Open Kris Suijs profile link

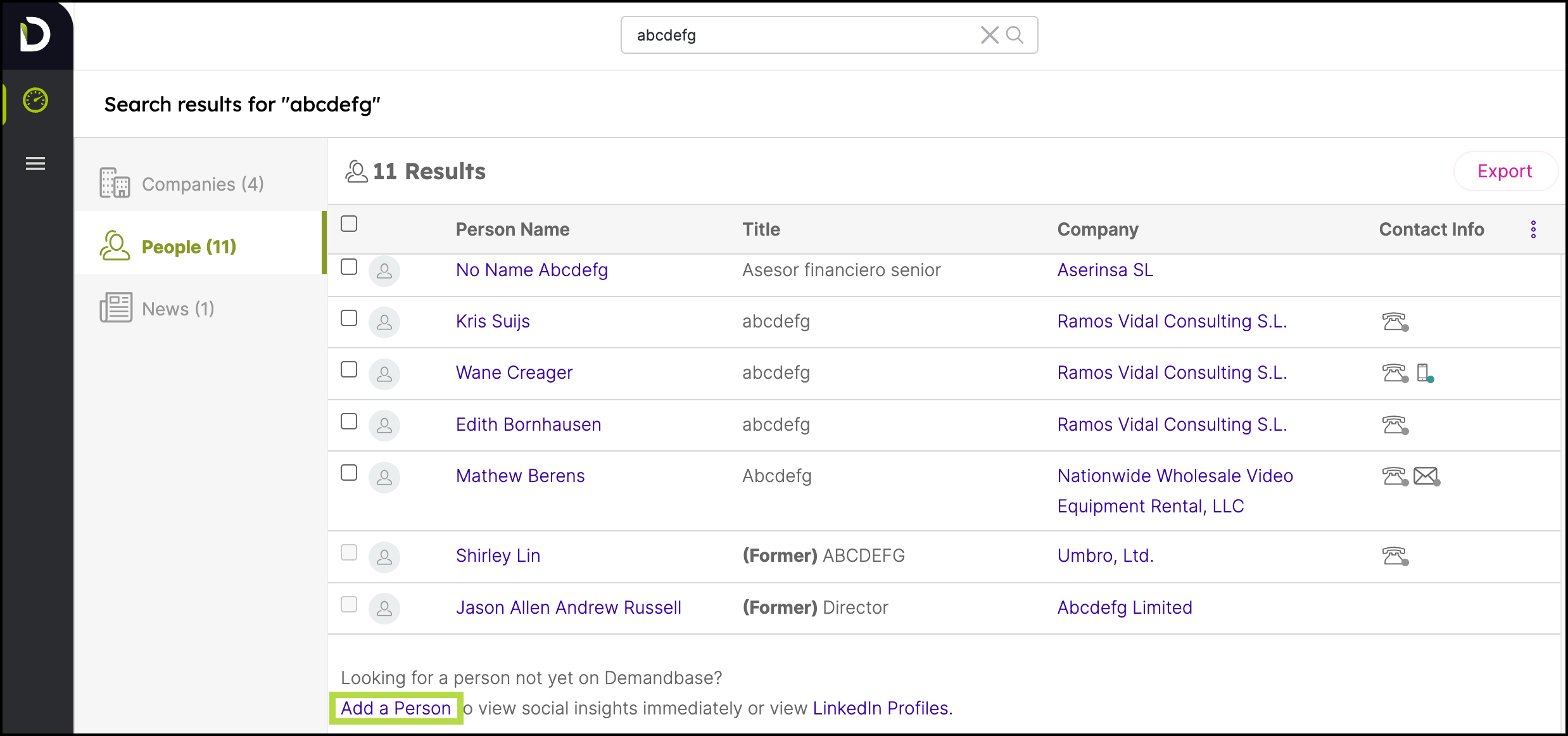[493, 321]
